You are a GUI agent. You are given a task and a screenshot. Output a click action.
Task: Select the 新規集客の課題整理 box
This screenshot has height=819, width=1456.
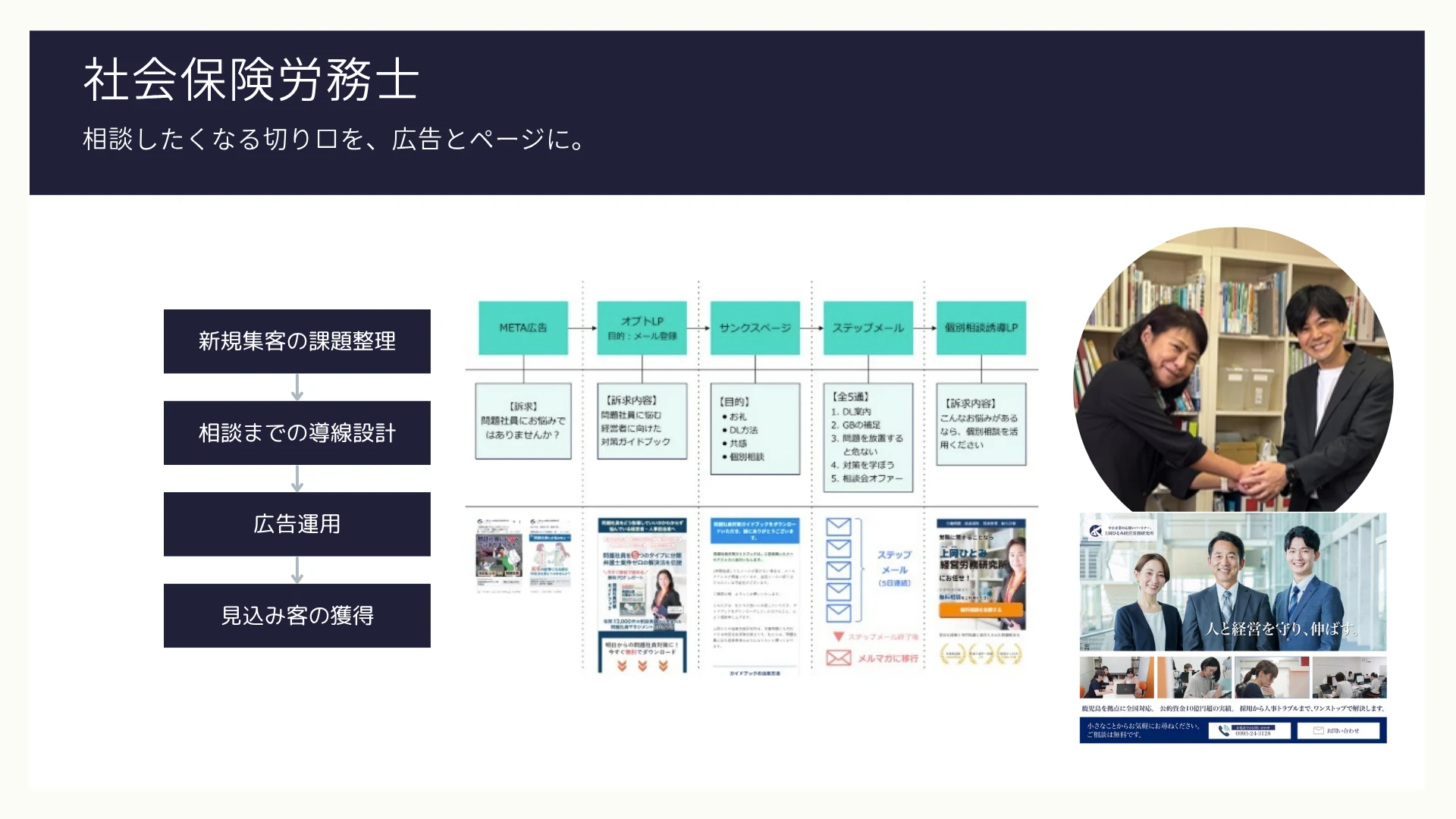297,341
